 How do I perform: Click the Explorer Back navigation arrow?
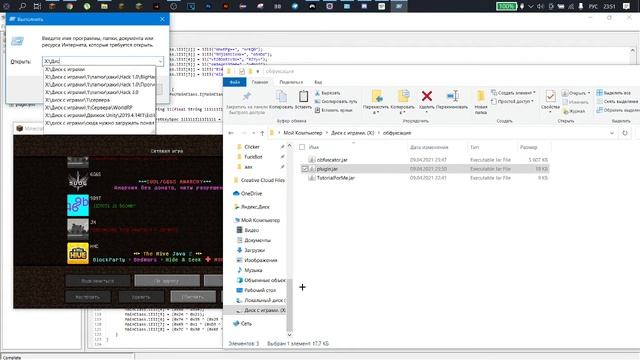(231, 133)
